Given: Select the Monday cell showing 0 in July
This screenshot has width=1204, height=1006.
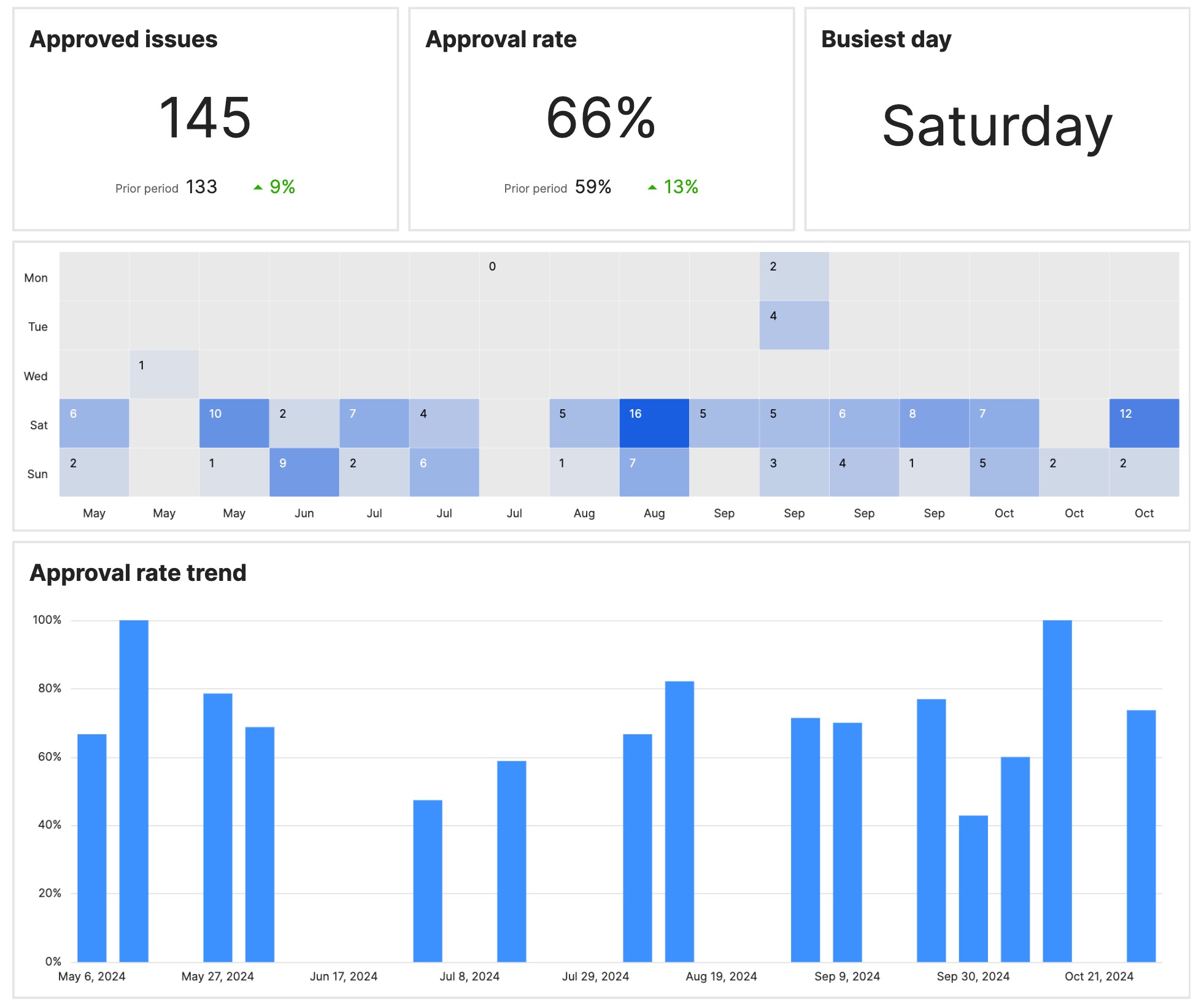Looking at the screenshot, I should (514, 276).
